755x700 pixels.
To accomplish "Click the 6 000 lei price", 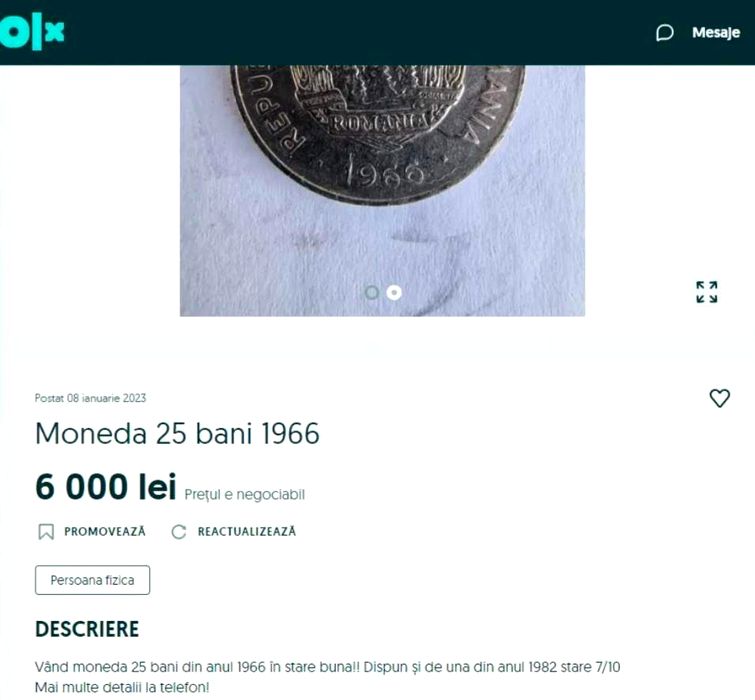I will [x=106, y=487].
